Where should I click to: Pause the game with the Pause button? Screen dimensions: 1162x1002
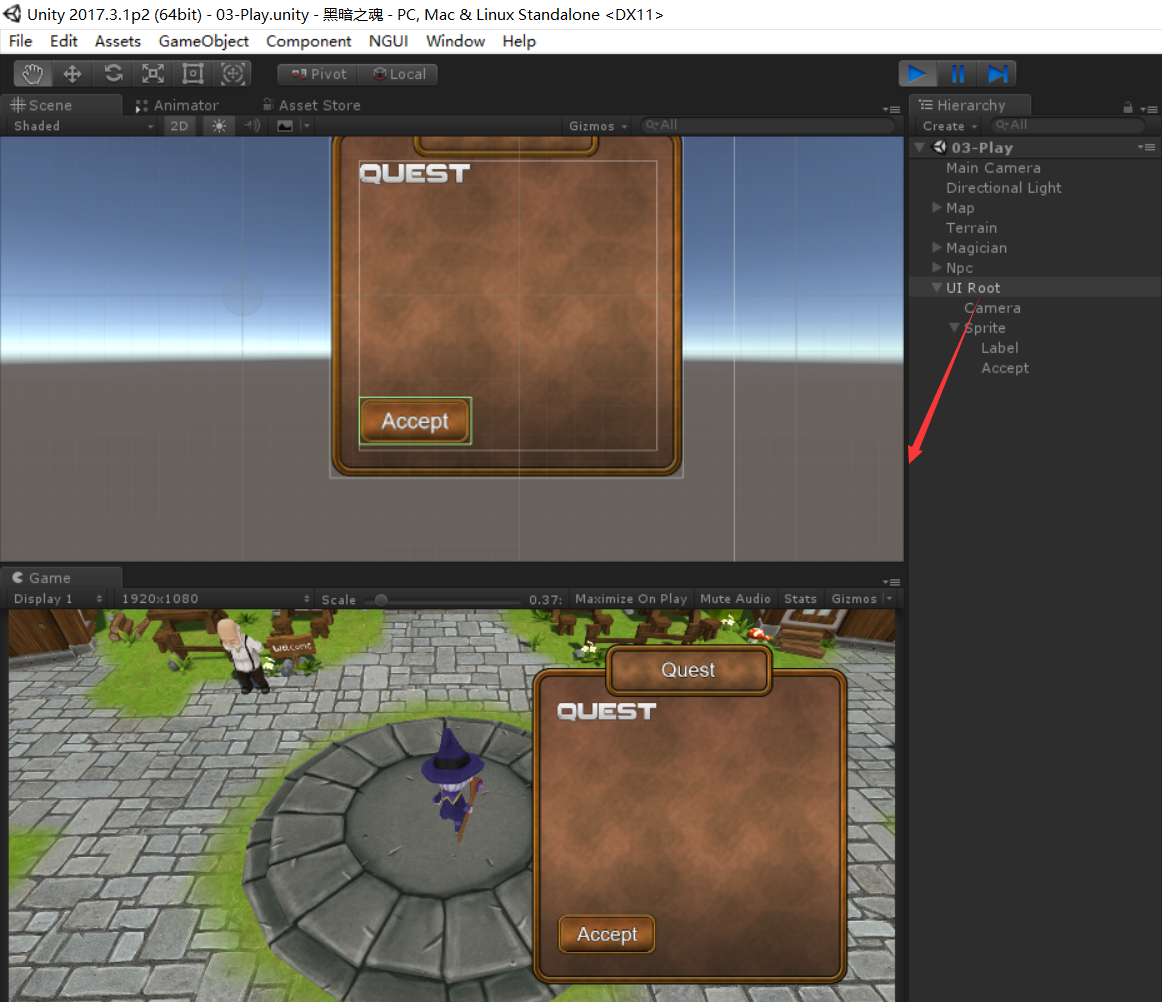pos(957,73)
